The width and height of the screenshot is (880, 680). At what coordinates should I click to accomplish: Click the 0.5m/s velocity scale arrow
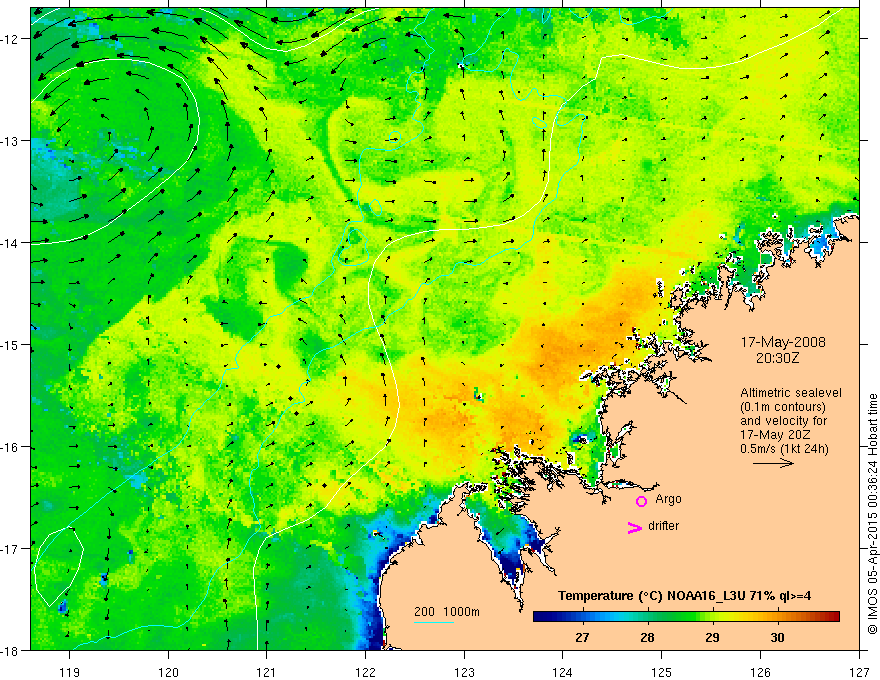click(x=773, y=463)
